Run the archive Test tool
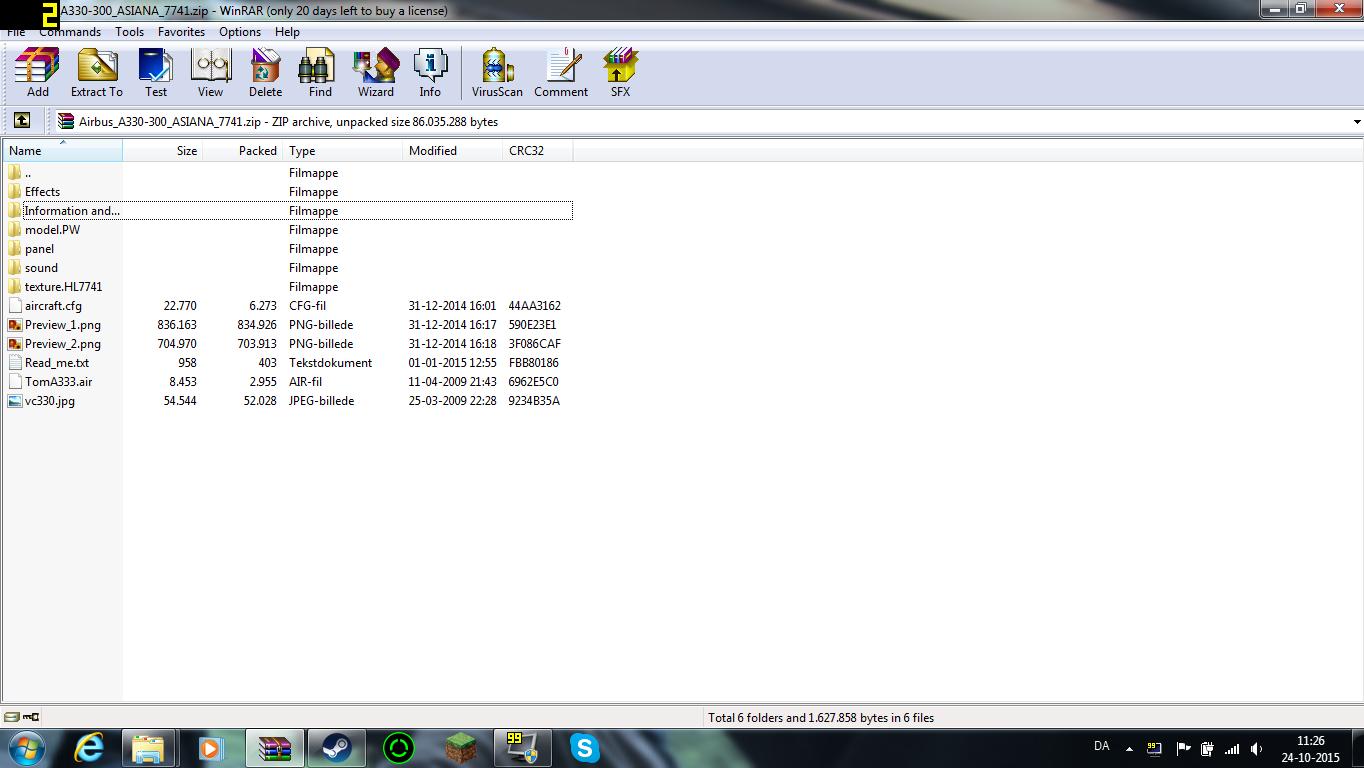This screenshot has width=1364, height=768. [x=156, y=73]
